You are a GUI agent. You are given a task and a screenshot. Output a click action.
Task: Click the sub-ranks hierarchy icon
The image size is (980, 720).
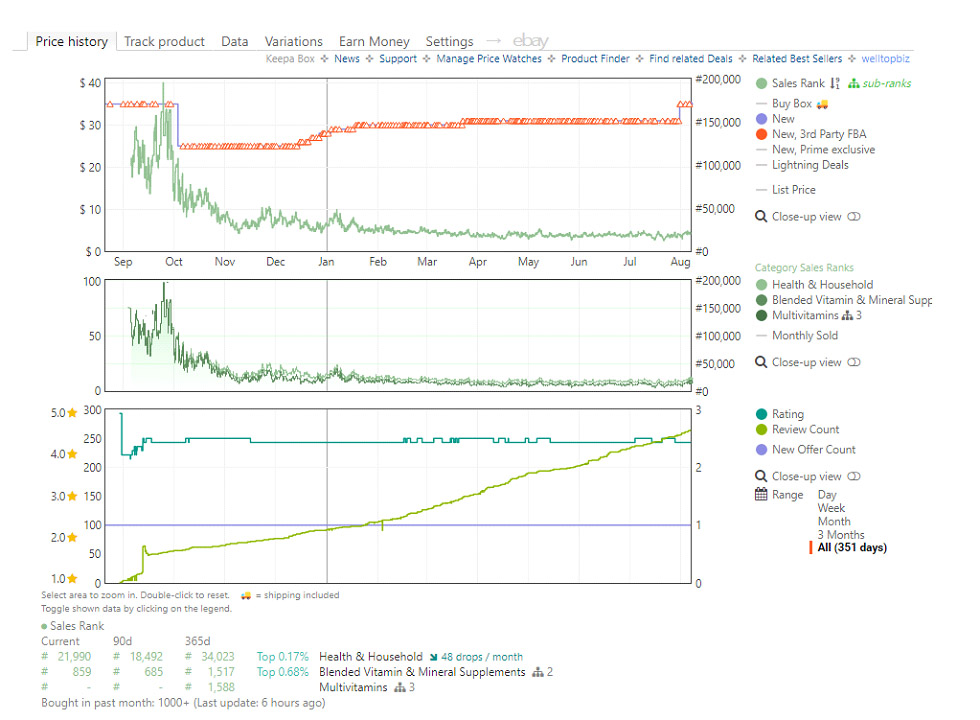(853, 84)
